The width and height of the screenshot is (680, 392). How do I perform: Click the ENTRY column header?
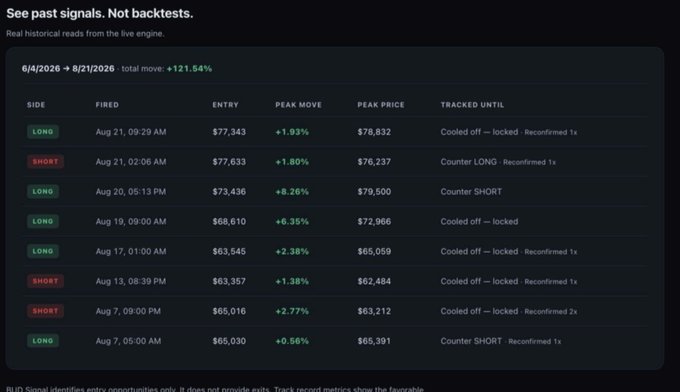(x=226, y=105)
